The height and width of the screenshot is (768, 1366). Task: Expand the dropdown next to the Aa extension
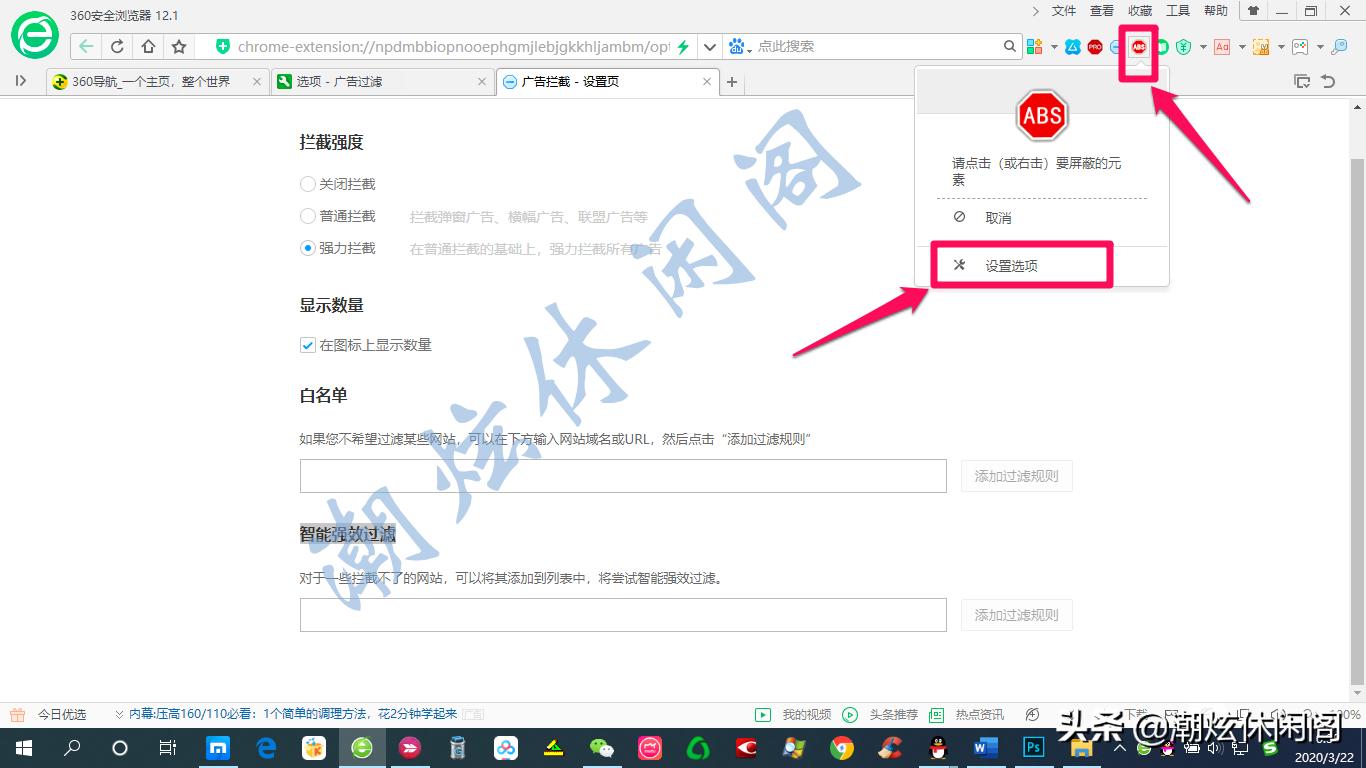pyautogui.click(x=1243, y=47)
